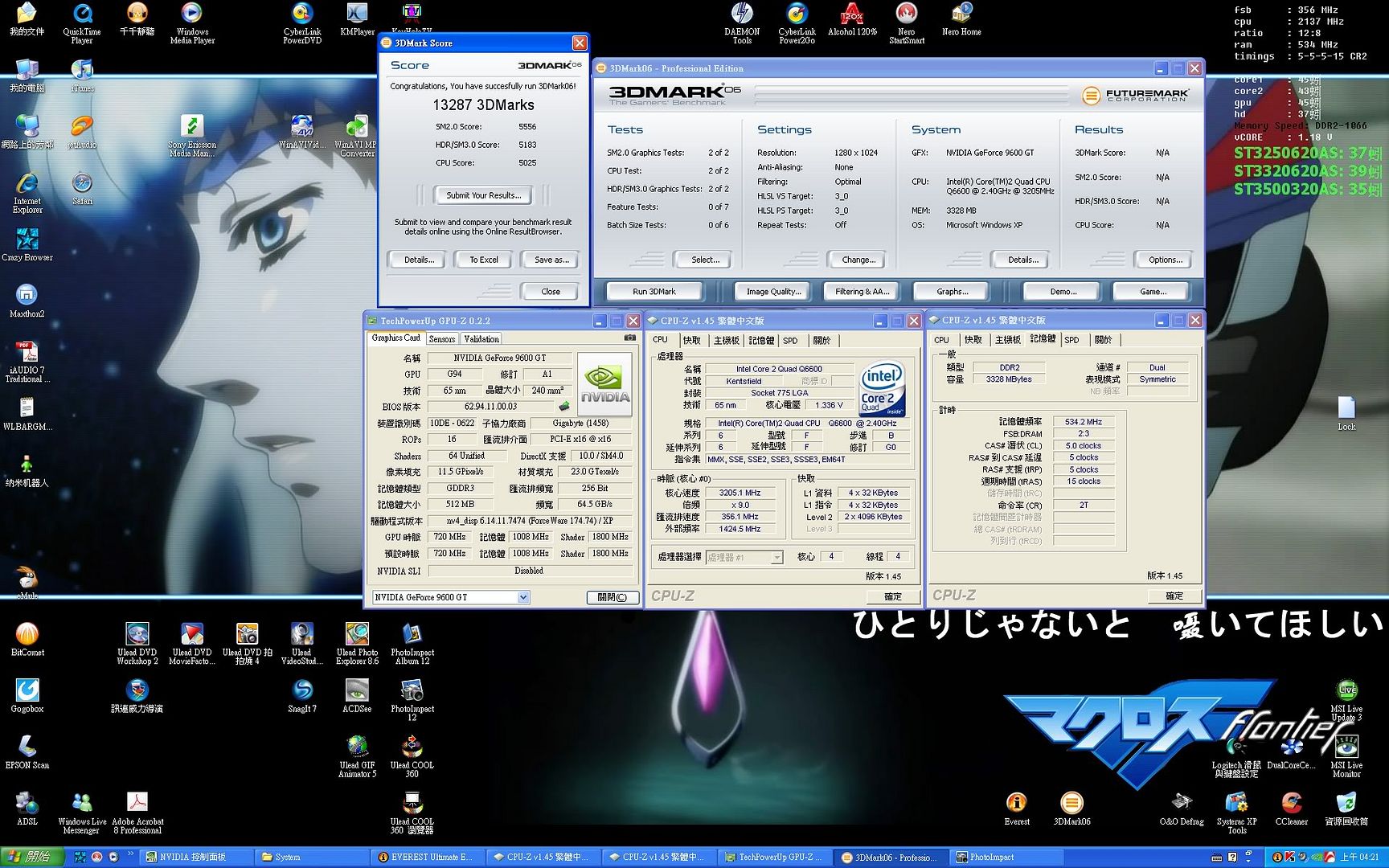Screen dimensions: 1389x868
Task: Close the 3DMark Score dialog via Close button
Action: point(551,292)
